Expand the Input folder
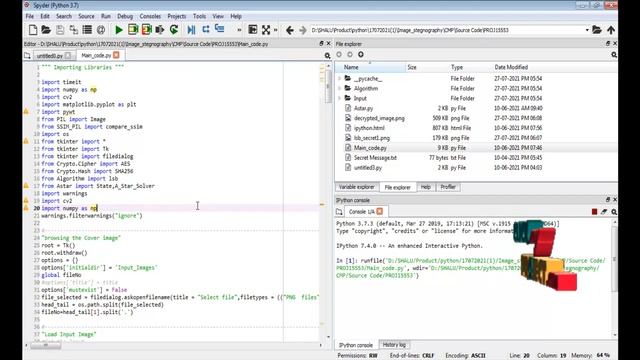 pyautogui.click(x=339, y=98)
